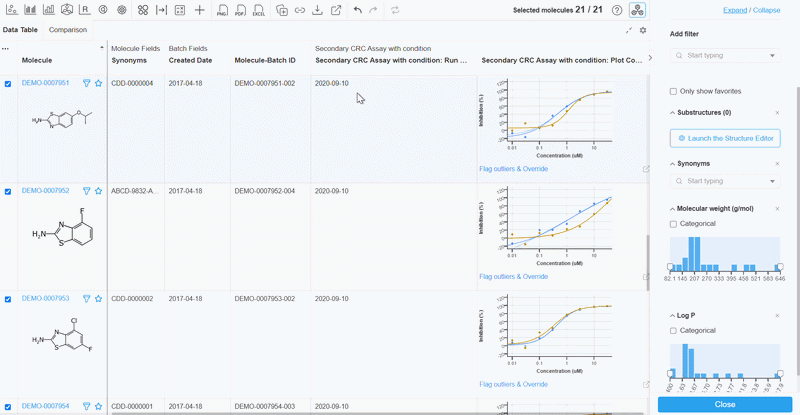Viewport: 800px width, 415px height.
Task: Uncheck the DEMO-0007953 row checkbox
Action: [x=8, y=299]
